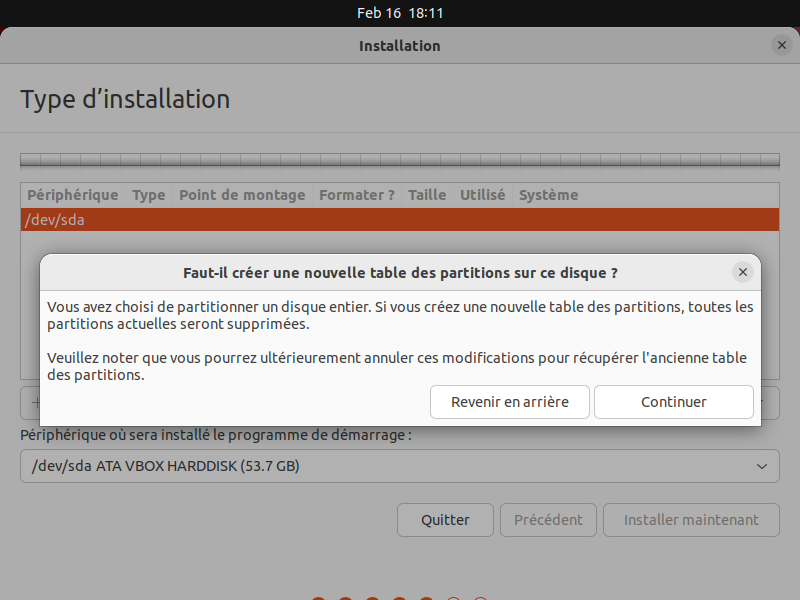800x600 pixels.
Task: Click the Utilisé column header
Action: click(482, 195)
